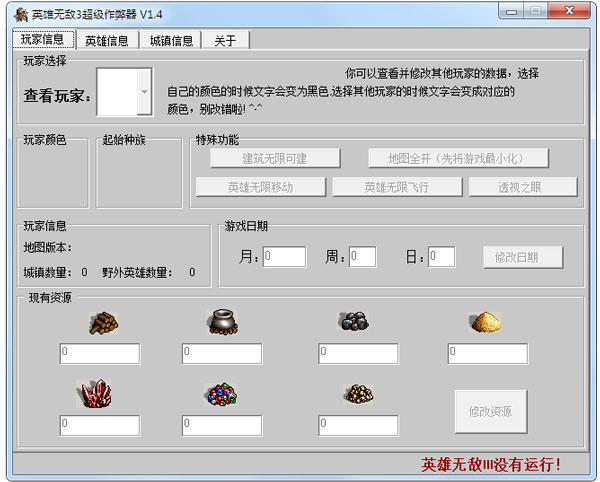Viewport: 600px width, 482px height.
Task: Click the yellow sulfur pile icon
Action: coord(486,321)
